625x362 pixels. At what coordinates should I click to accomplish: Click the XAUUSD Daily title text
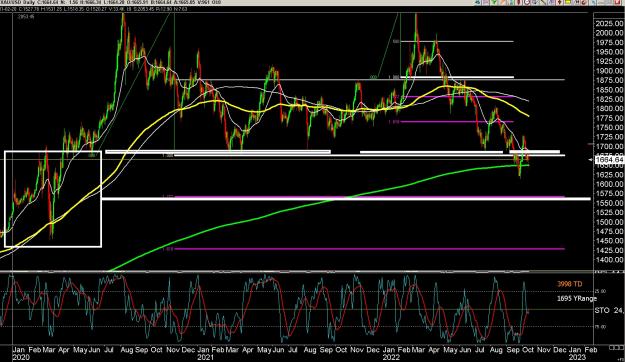pyautogui.click(x=17, y=3)
